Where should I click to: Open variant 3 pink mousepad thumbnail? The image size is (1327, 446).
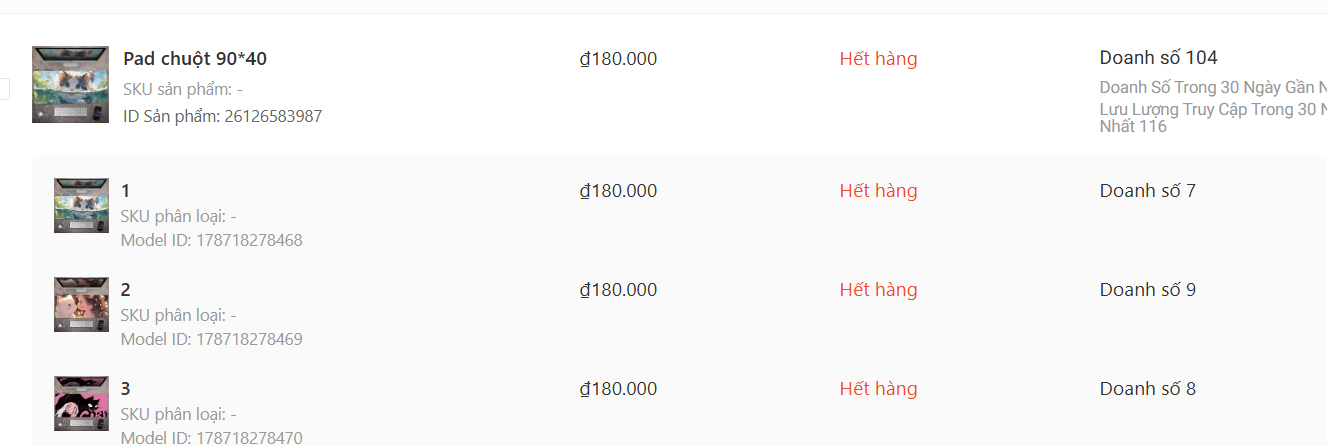tap(81, 404)
